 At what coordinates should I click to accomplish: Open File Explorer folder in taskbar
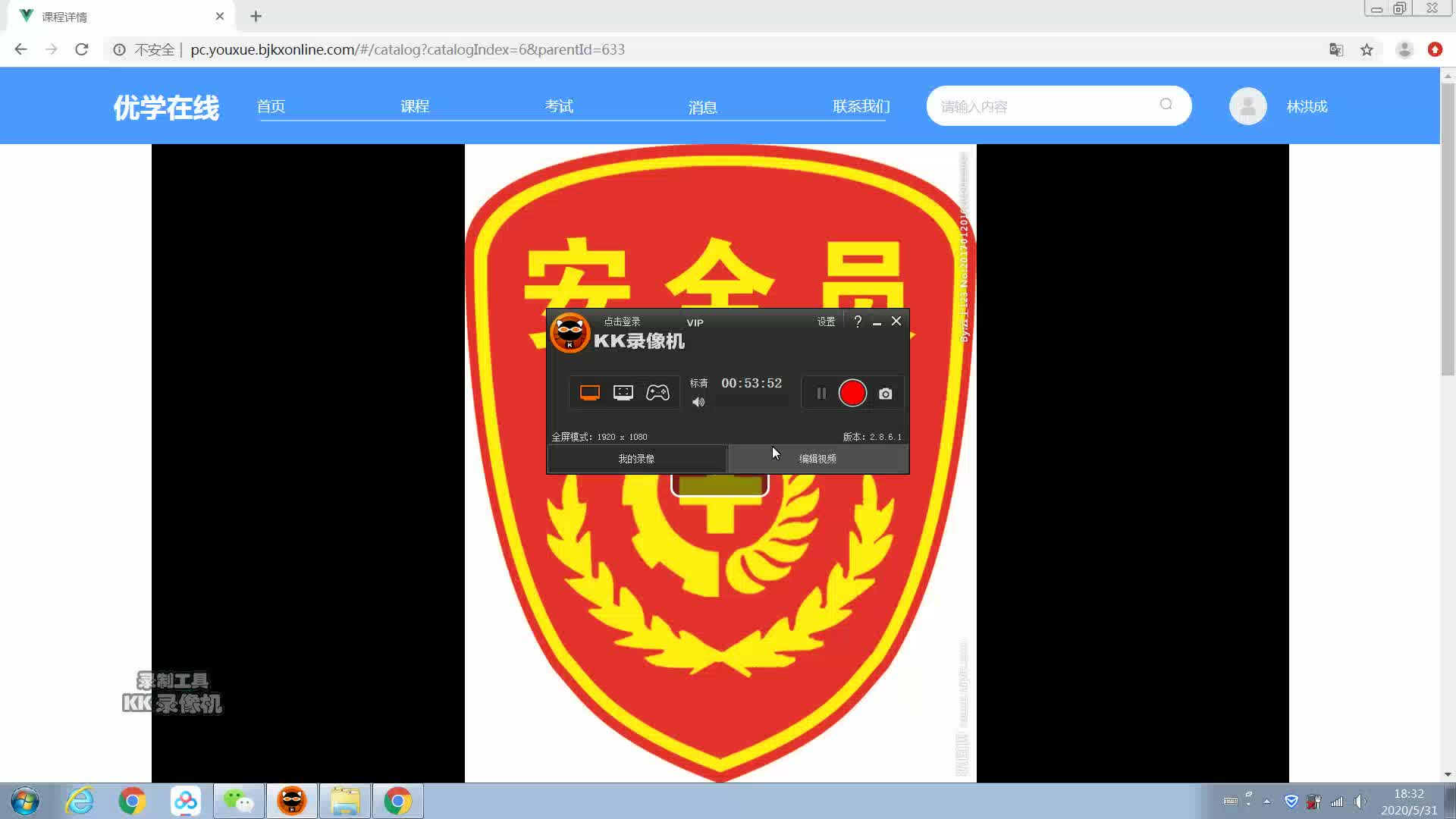(x=345, y=801)
